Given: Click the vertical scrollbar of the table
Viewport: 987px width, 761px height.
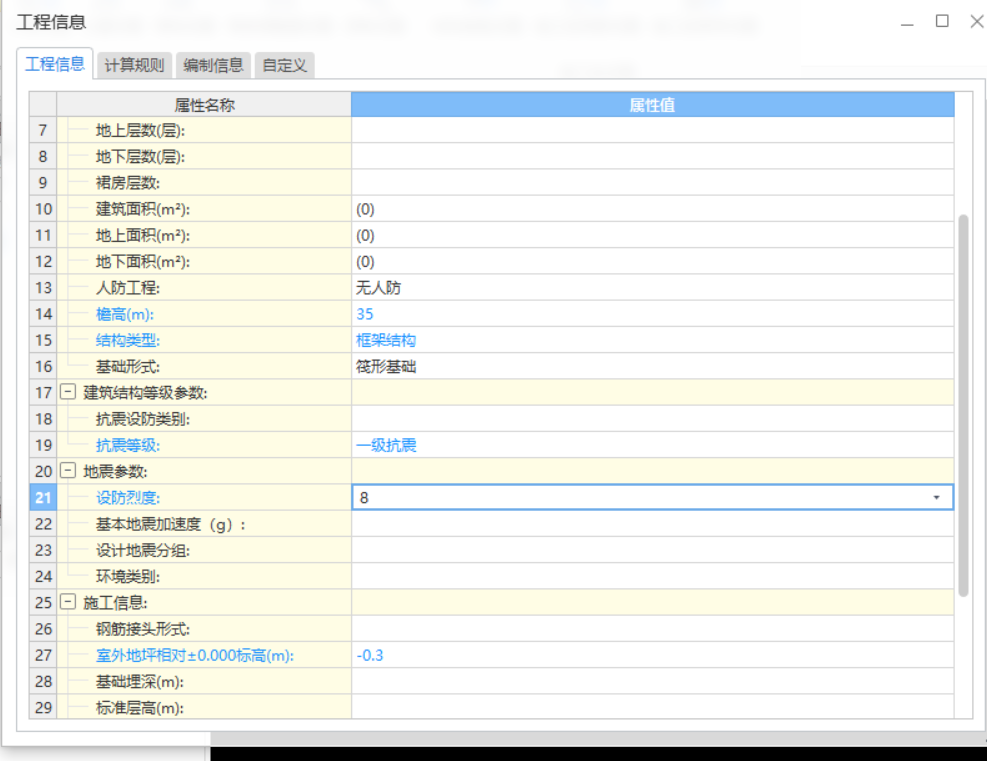Looking at the screenshot, I should point(963,405).
